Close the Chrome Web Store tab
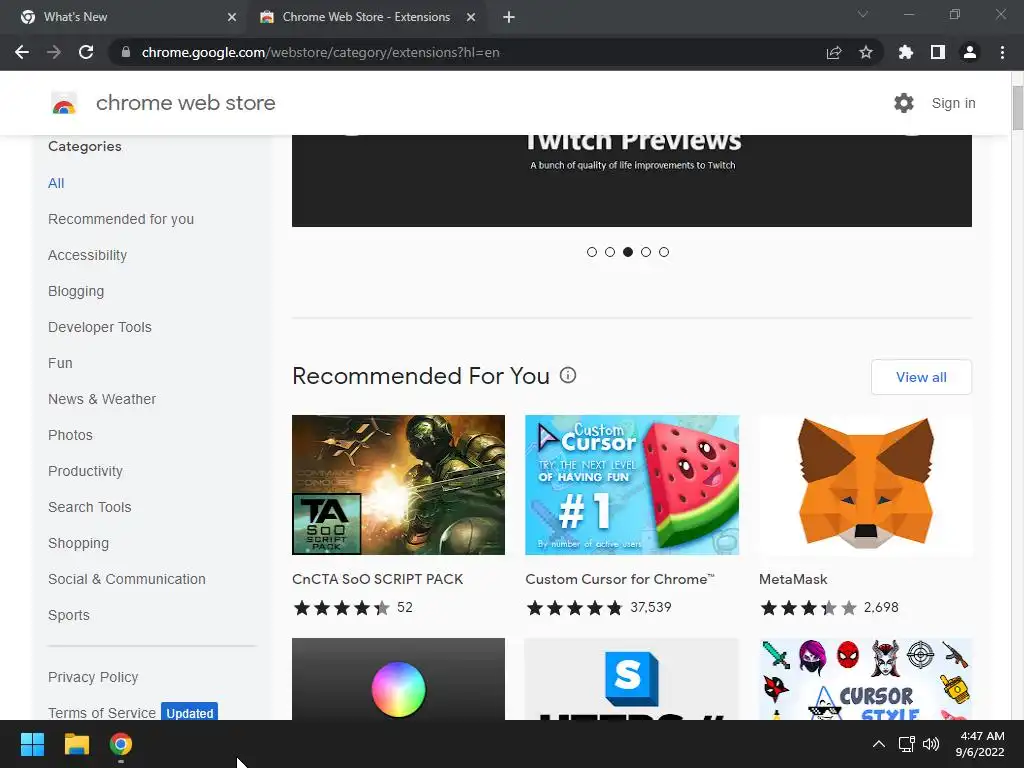The image size is (1024, 768). coord(471,17)
